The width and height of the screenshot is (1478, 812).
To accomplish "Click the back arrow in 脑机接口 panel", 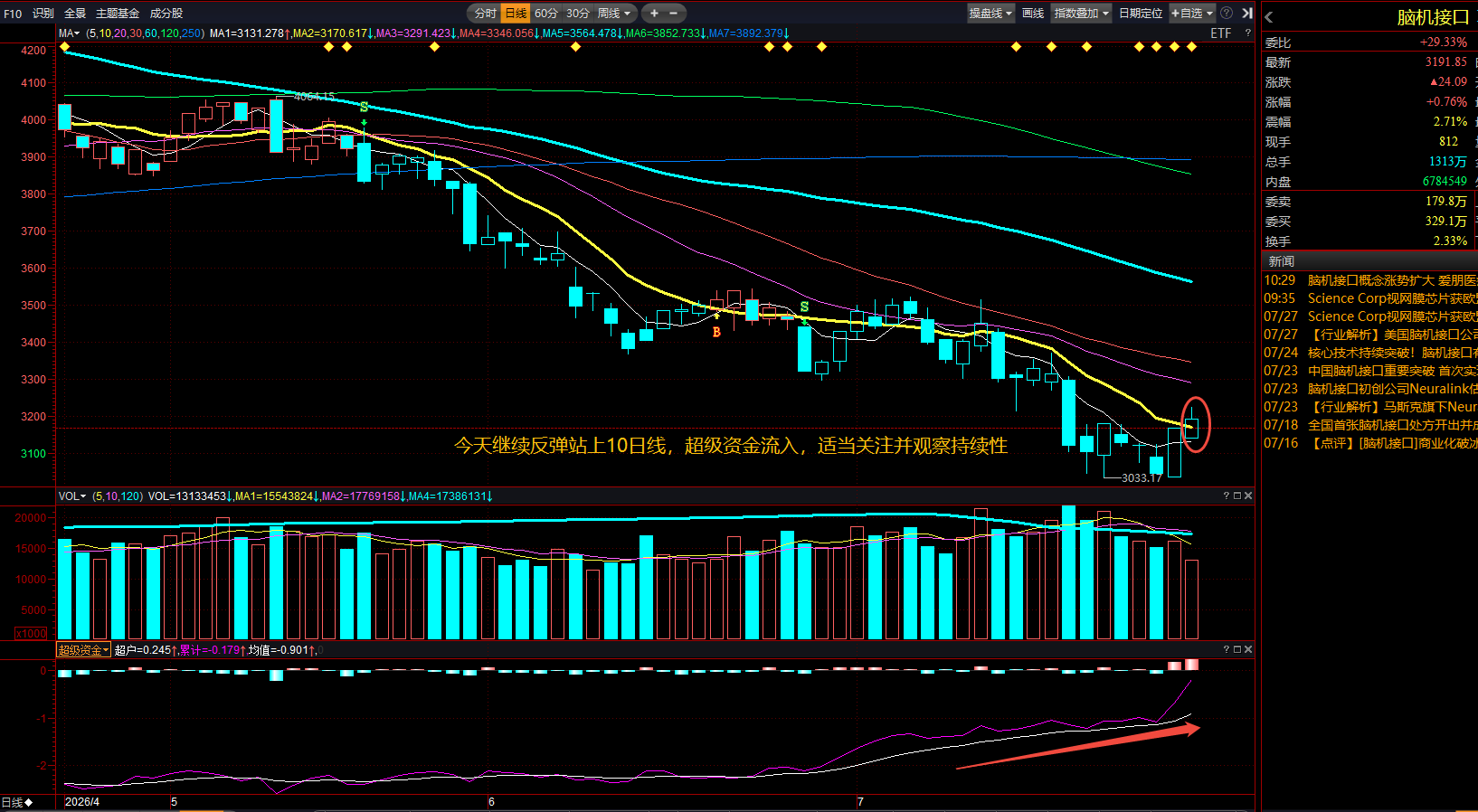I will [1269, 17].
